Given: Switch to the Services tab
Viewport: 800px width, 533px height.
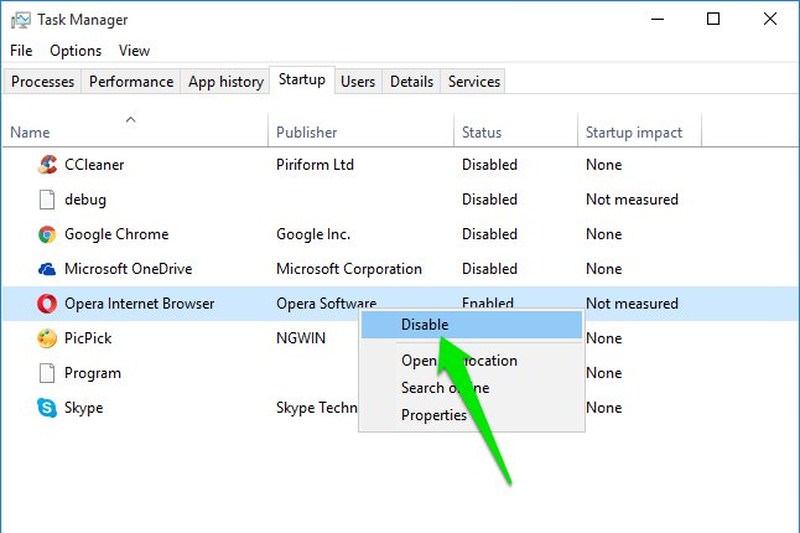Looking at the screenshot, I should click(x=474, y=82).
